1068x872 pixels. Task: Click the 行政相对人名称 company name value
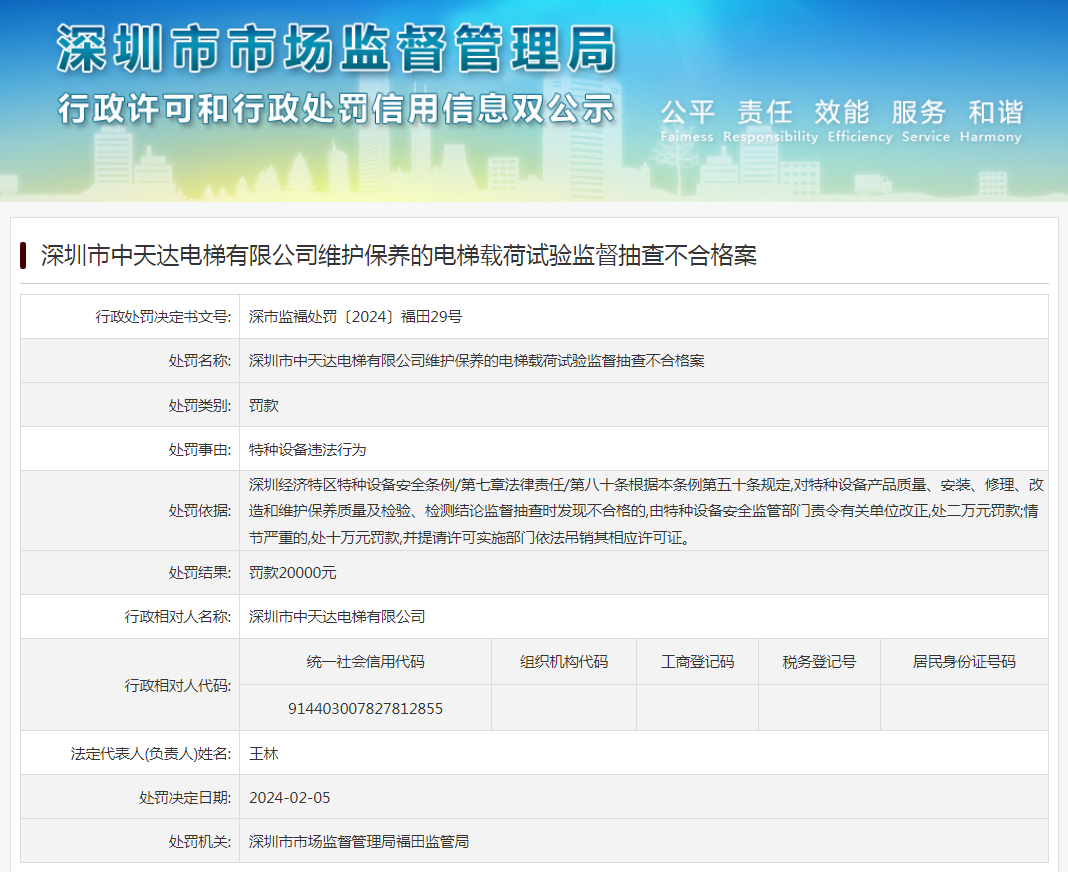tap(337, 617)
